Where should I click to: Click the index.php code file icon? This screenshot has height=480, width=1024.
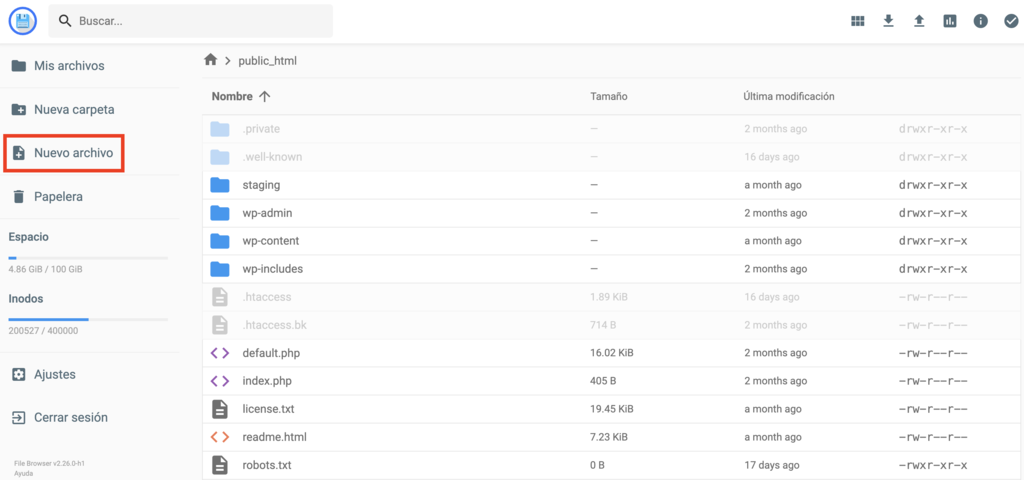(220, 381)
